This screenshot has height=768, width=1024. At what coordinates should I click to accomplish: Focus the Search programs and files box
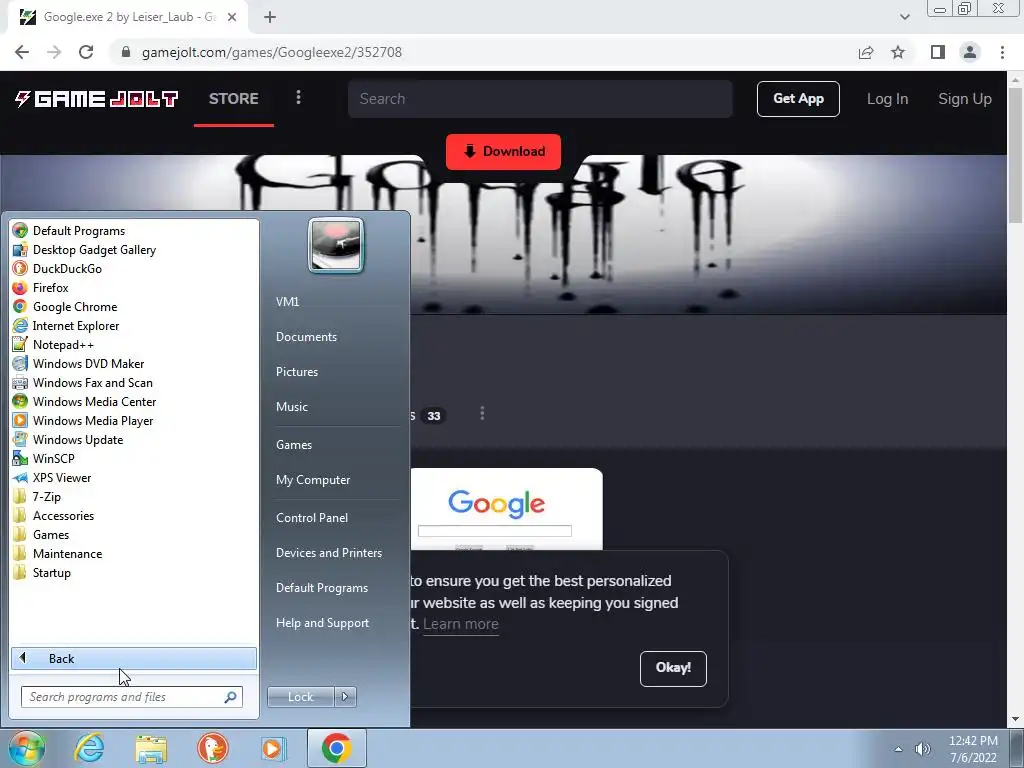[132, 697]
